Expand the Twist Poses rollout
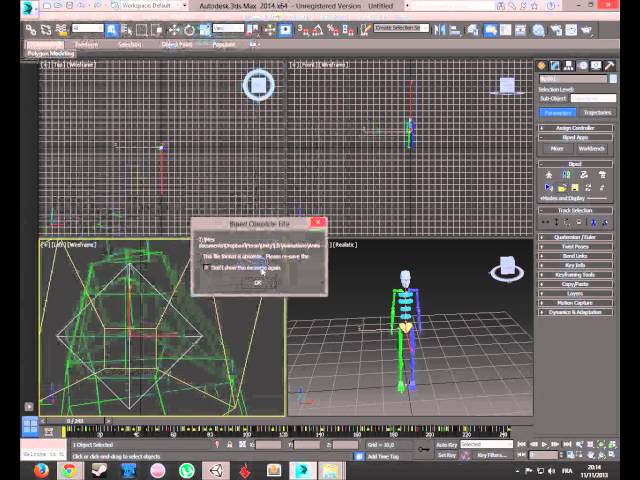Viewport: 640px width, 480px height. tap(575, 246)
